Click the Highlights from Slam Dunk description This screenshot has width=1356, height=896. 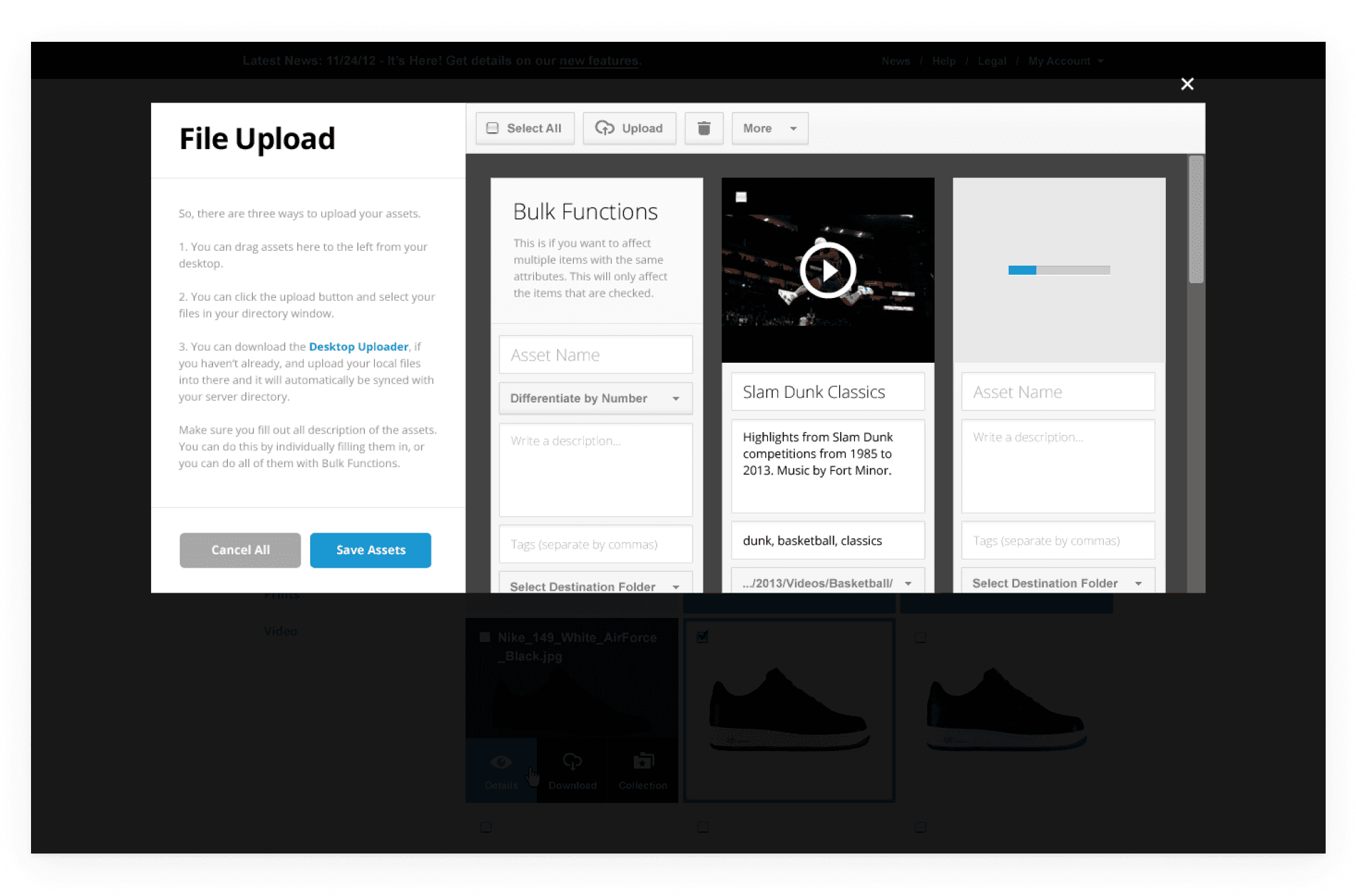tap(828, 467)
